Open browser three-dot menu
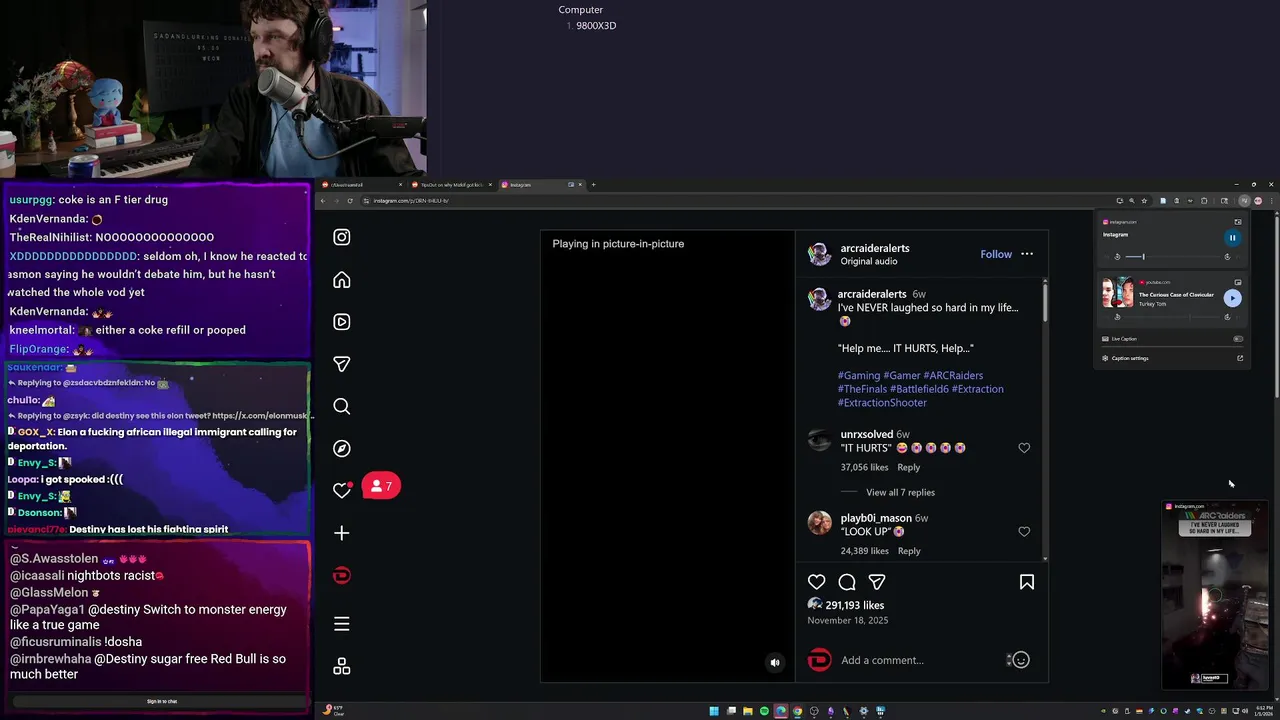This screenshot has height=720, width=1280. [1271, 201]
